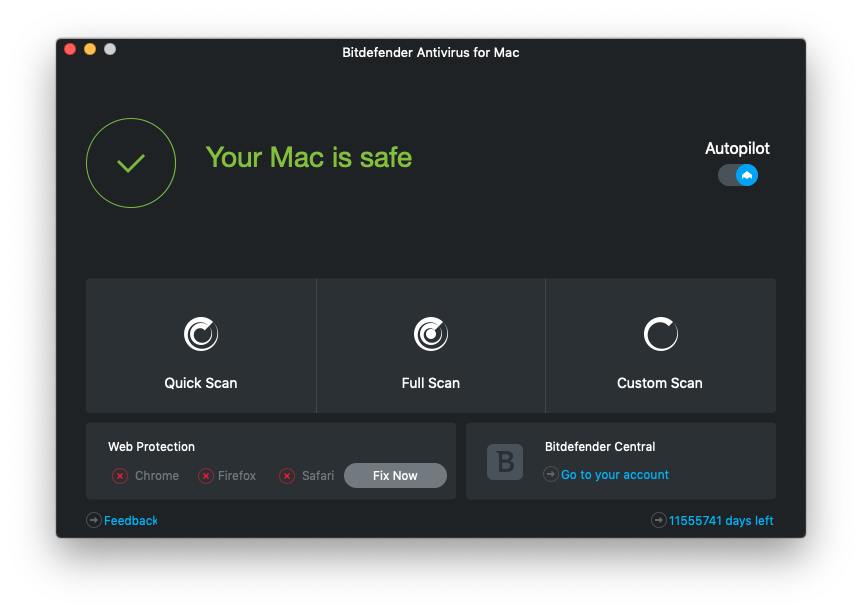Click the Firefox browser label
This screenshot has width=862, height=612.
coord(237,476)
